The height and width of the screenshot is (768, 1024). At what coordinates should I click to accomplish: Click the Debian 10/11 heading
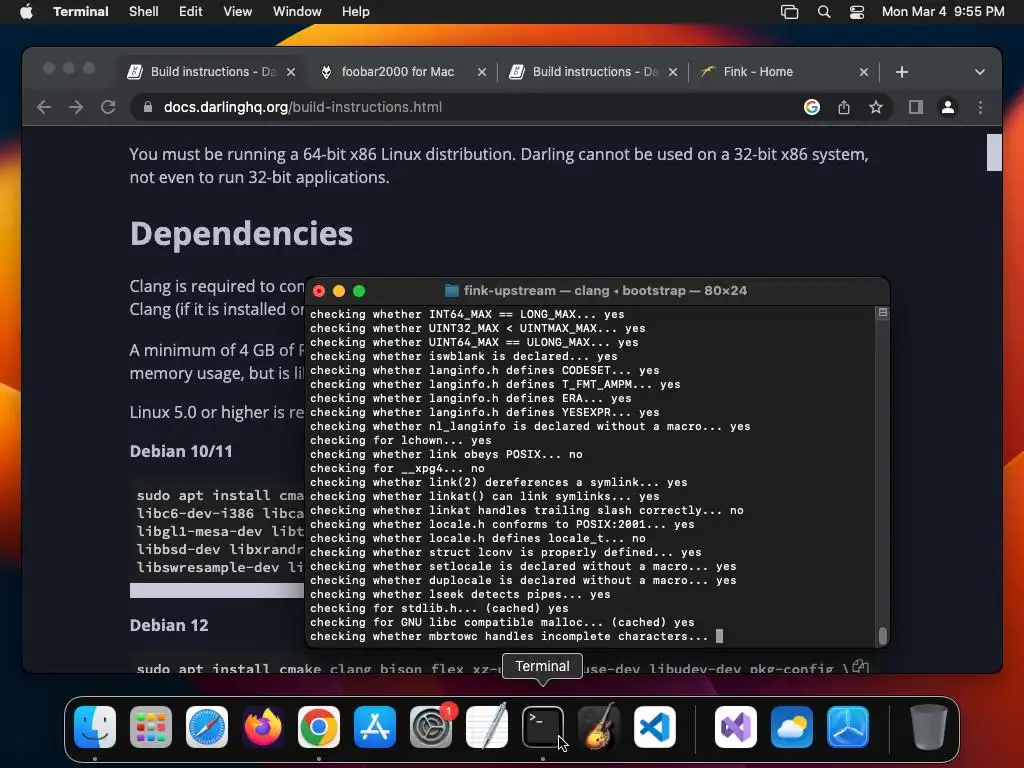pos(181,451)
